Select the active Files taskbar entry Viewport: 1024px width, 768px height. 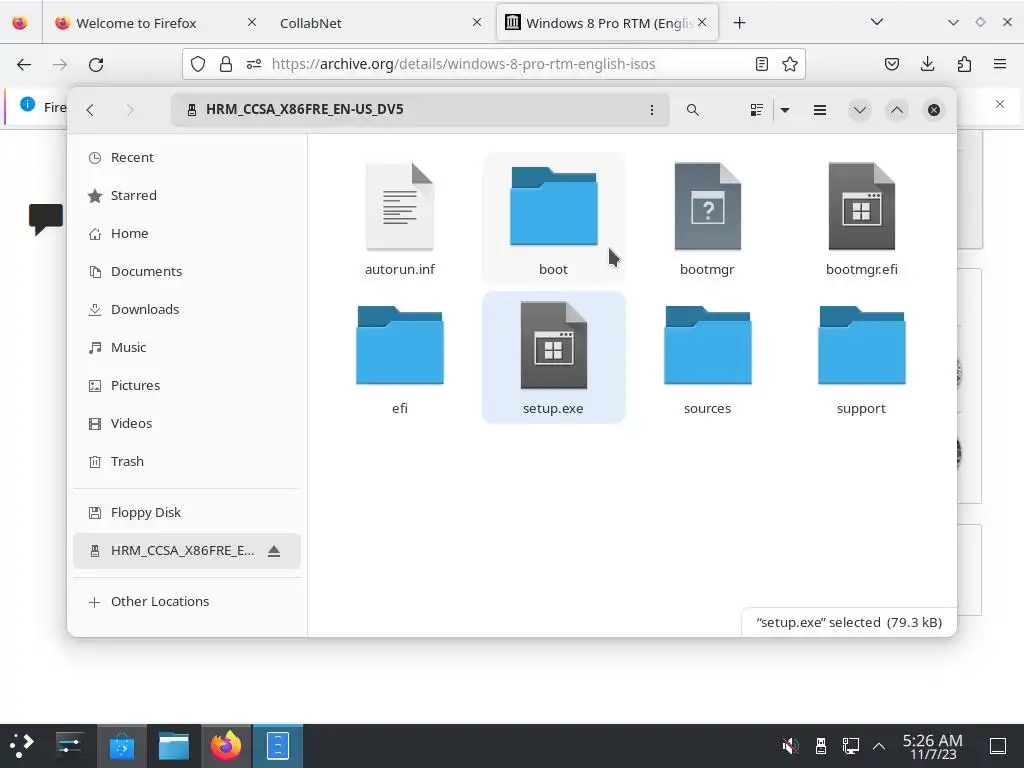(x=278, y=745)
